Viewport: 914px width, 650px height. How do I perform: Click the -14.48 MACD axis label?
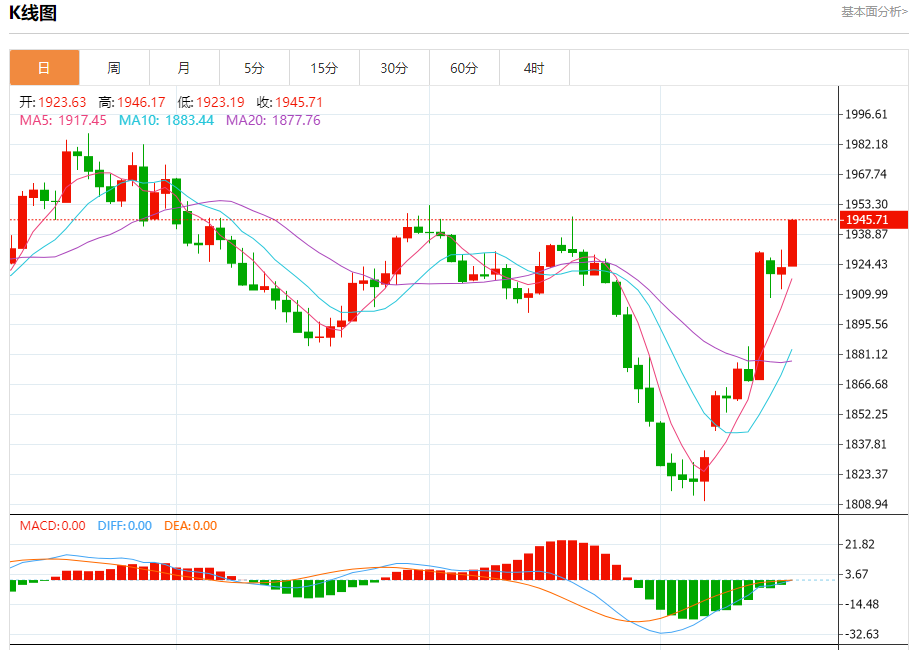coord(862,604)
